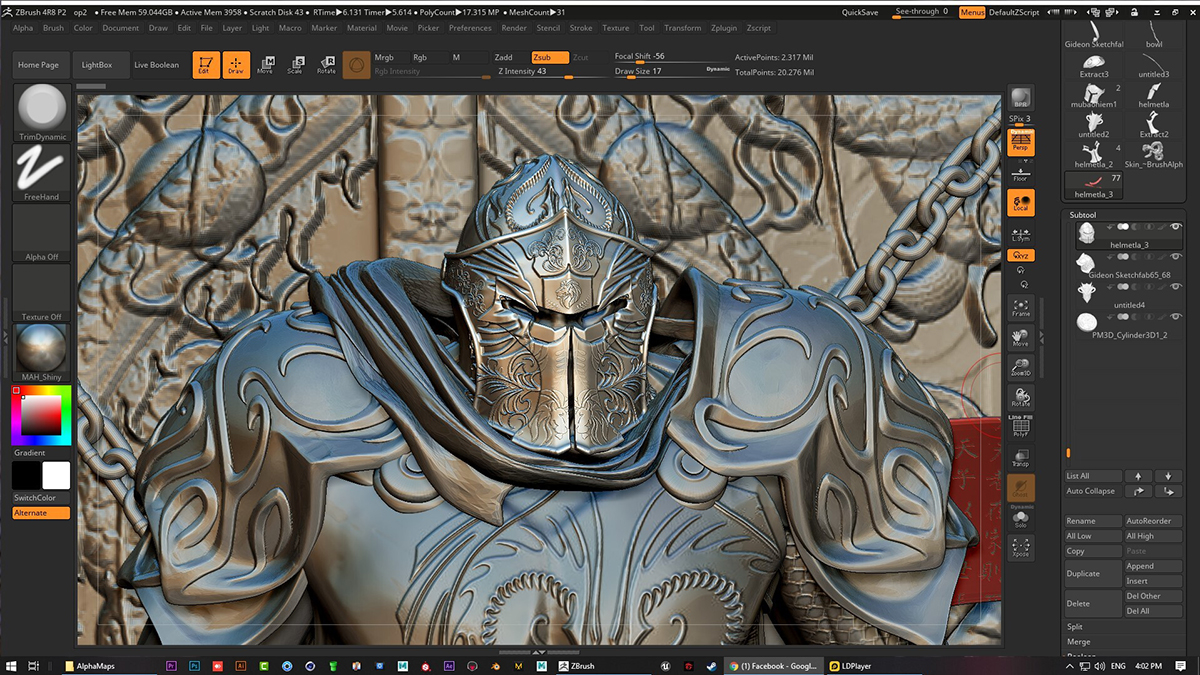Viewport: 1200px width, 675px height.
Task: Activate the Frame view icon
Action: [x=1020, y=308]
